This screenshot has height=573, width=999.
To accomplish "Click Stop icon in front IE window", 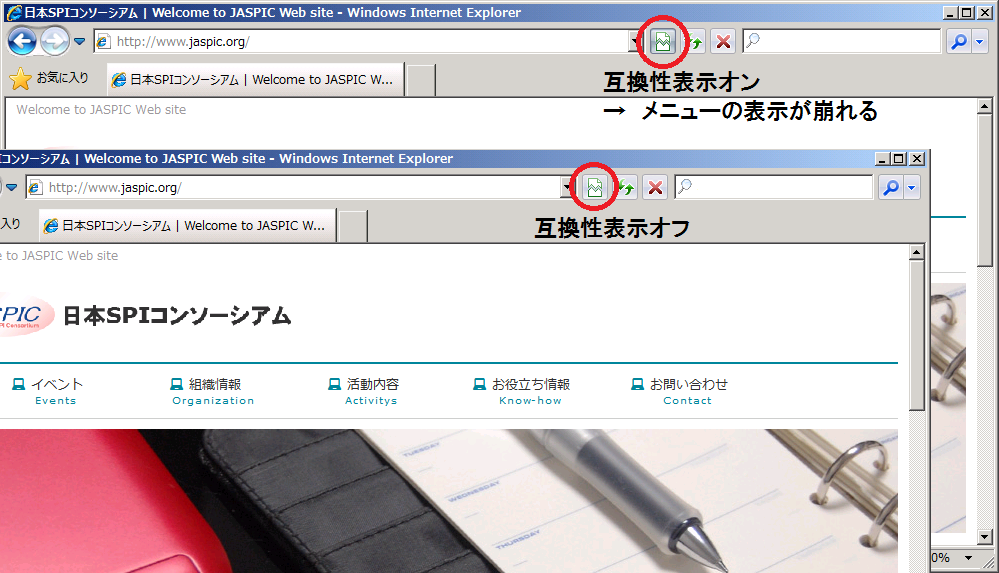I will pos(655,188).
